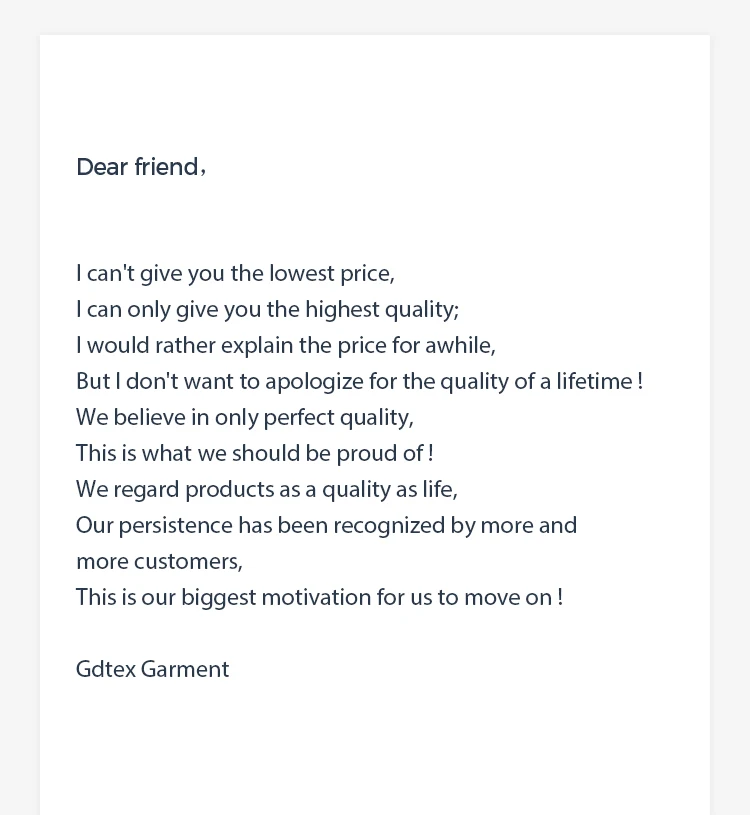The image size is (750, 815).
Task: Click the line 'I can't give you the lowest price'
Action: tap(235, 274)
